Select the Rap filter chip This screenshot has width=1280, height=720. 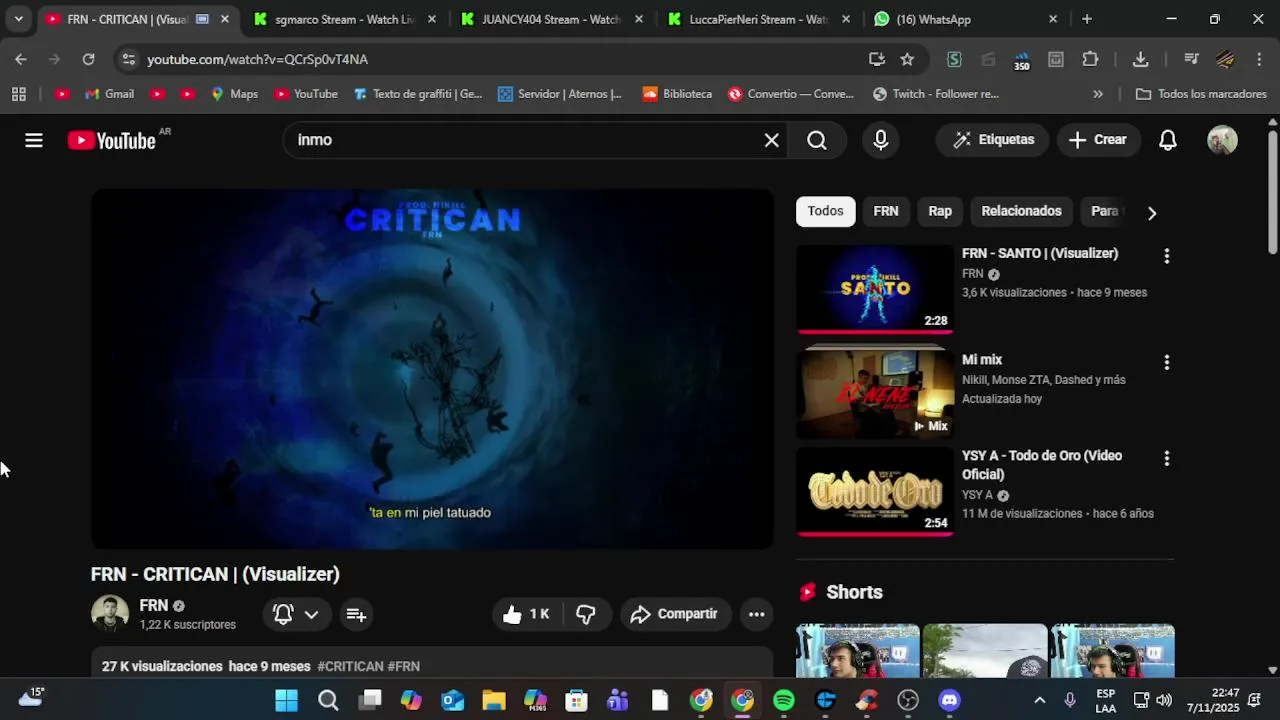click(939, 211)
